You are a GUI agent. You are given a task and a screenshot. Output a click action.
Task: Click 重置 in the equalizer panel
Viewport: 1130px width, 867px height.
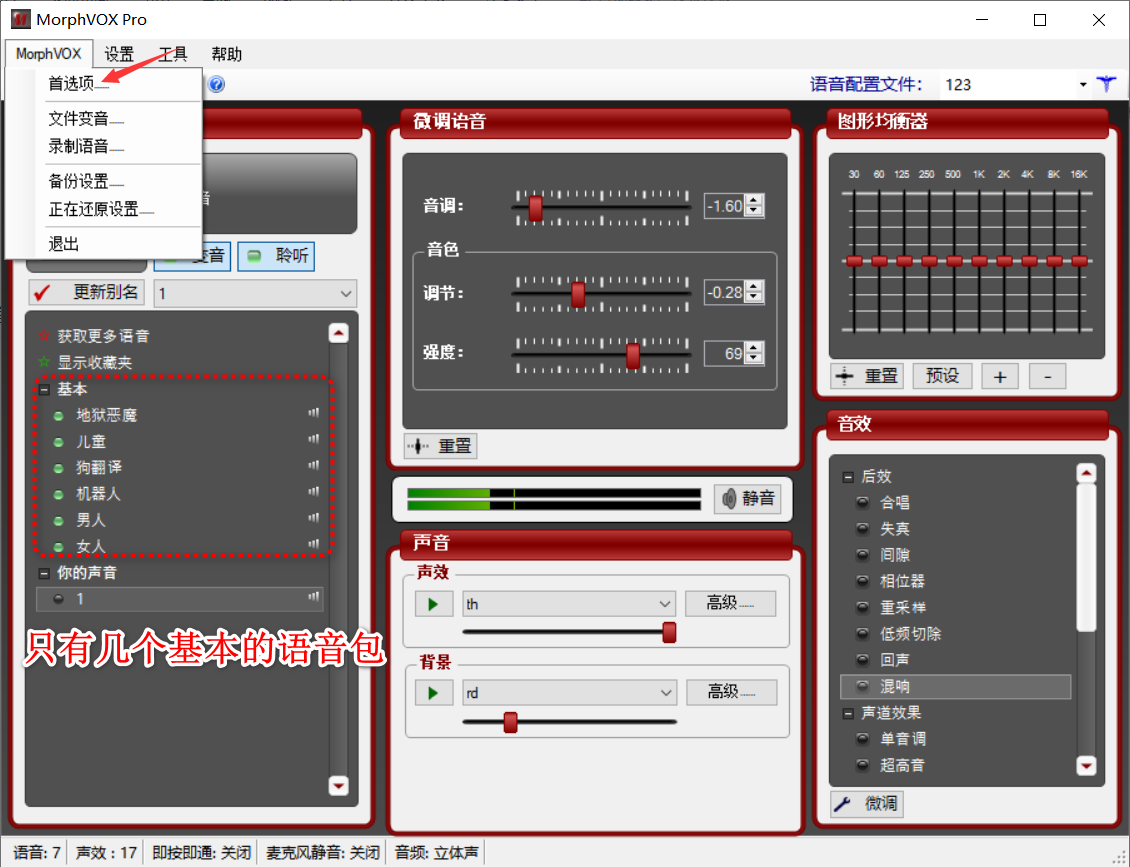[x=867, y=376]
